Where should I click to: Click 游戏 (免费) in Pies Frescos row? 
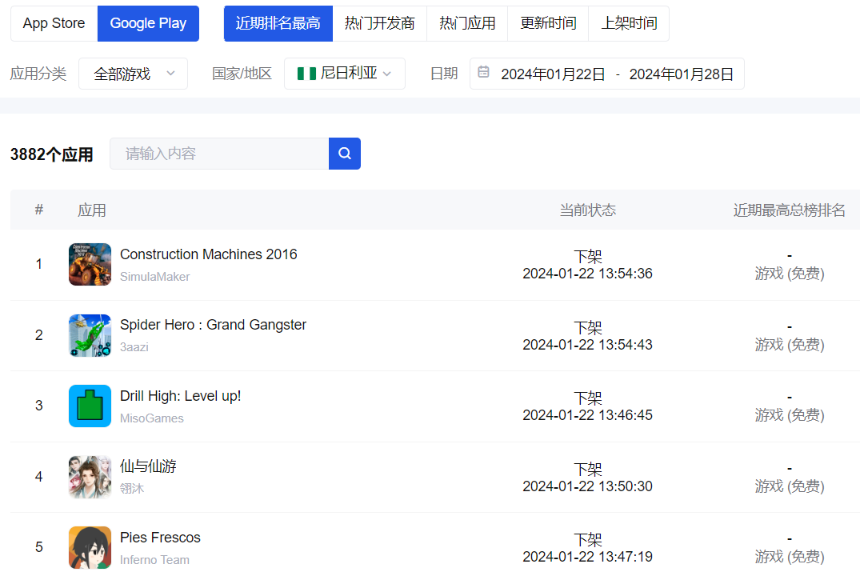pos(789,556)
